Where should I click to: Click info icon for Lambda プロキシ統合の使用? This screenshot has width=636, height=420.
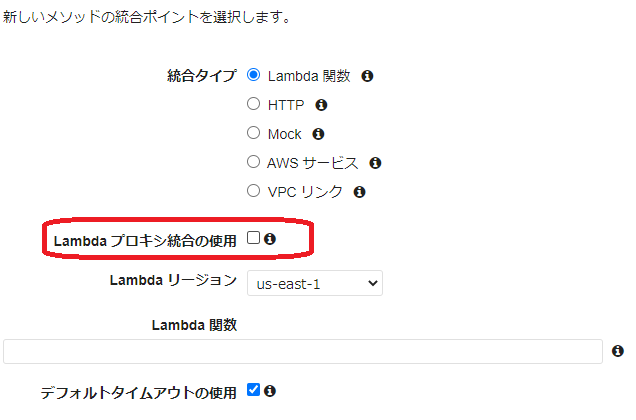(x=269, y=239)
